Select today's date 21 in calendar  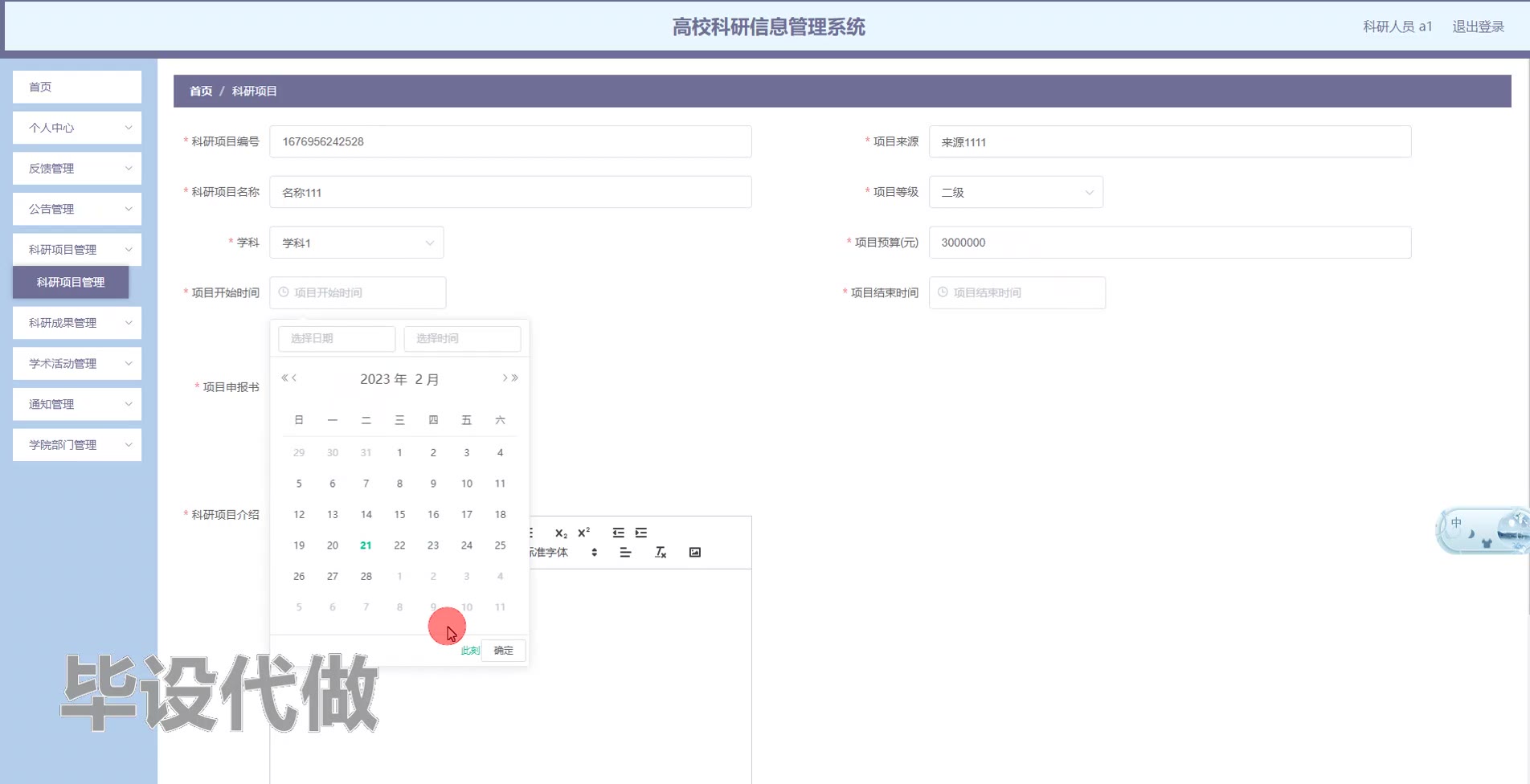pyautogui.click(x=366, y=545)
